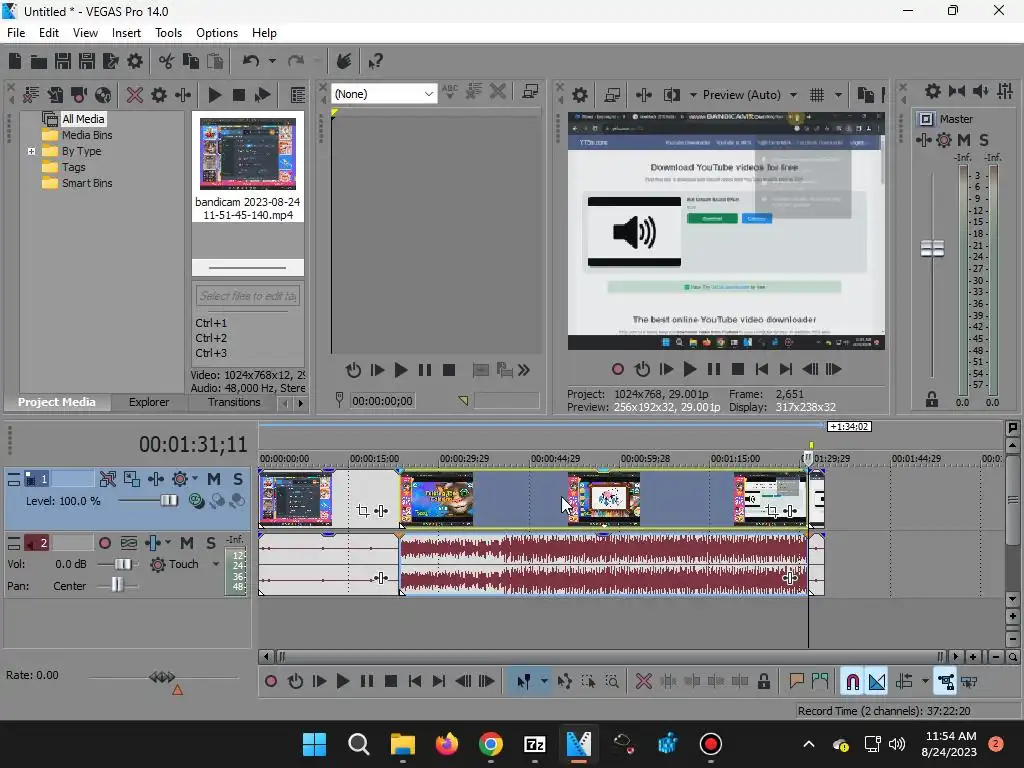Image resolution: width=1024 pixels, height=768 pixels.
Task: Click Play in the timeline transport bar
Action: tap(342, 682)
